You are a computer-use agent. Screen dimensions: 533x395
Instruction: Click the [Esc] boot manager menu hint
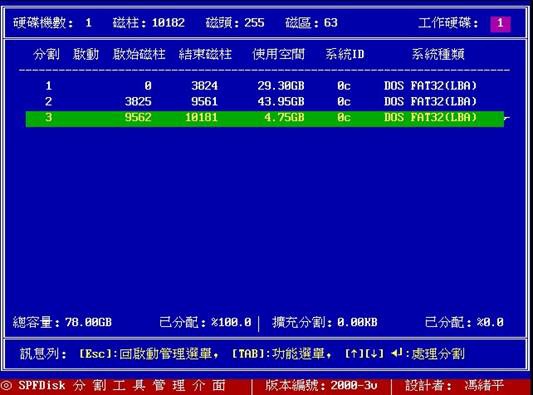click(149, 354)
